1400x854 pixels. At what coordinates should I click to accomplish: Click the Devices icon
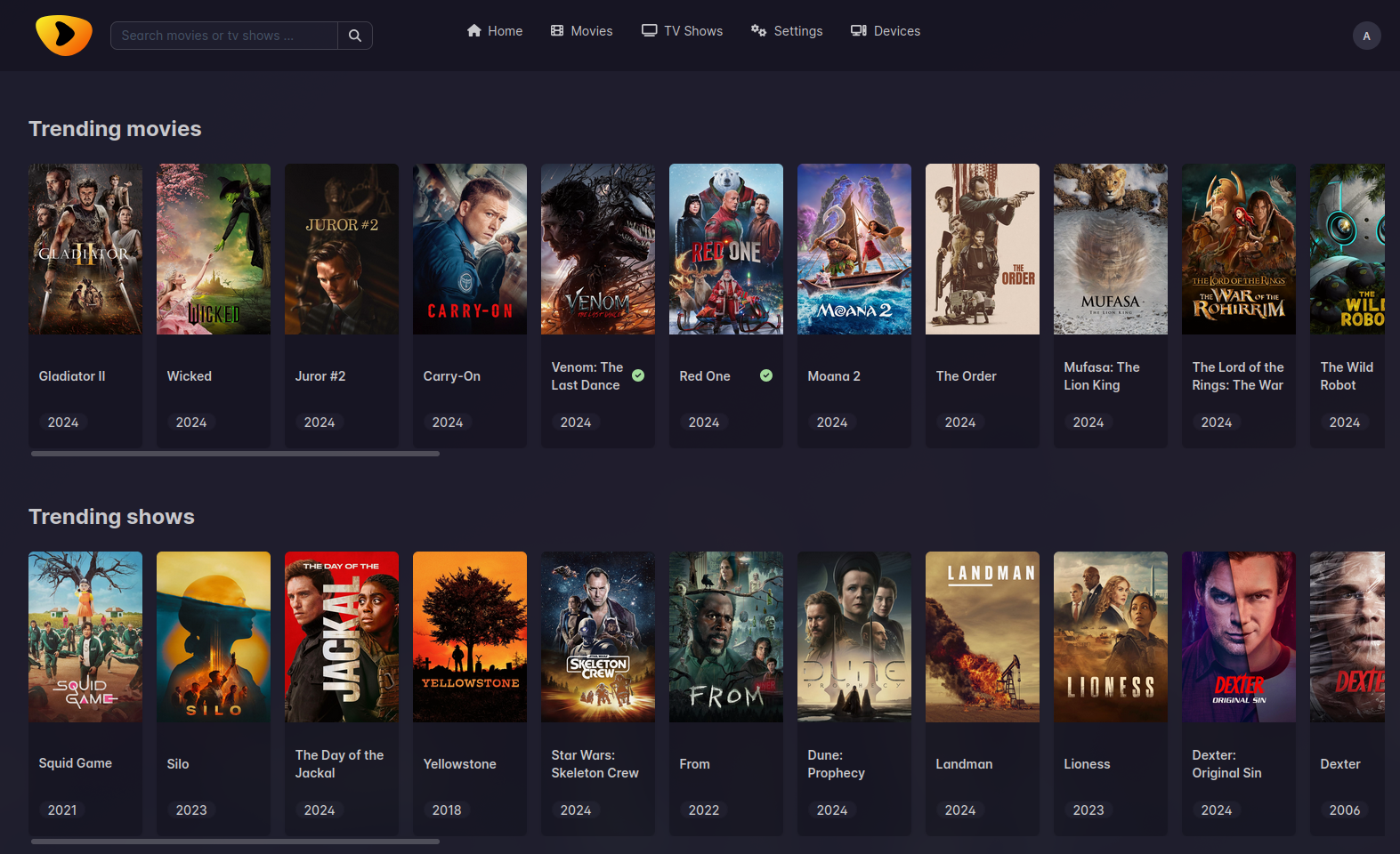click(859, 31)
